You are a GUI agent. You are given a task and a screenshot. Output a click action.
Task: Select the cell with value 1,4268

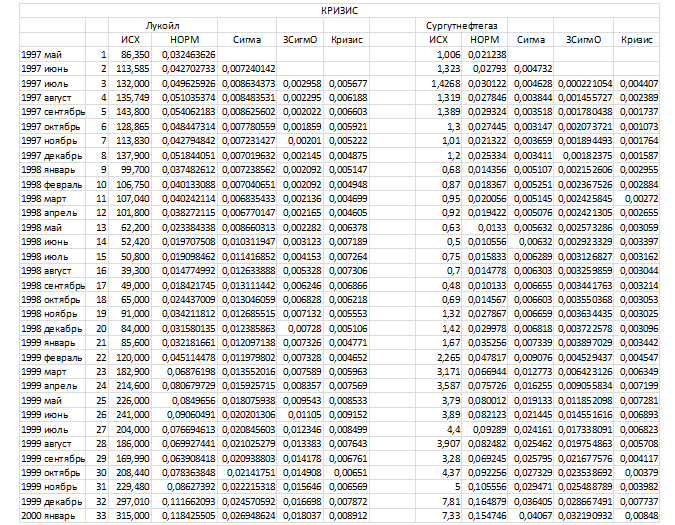point(438,83)
